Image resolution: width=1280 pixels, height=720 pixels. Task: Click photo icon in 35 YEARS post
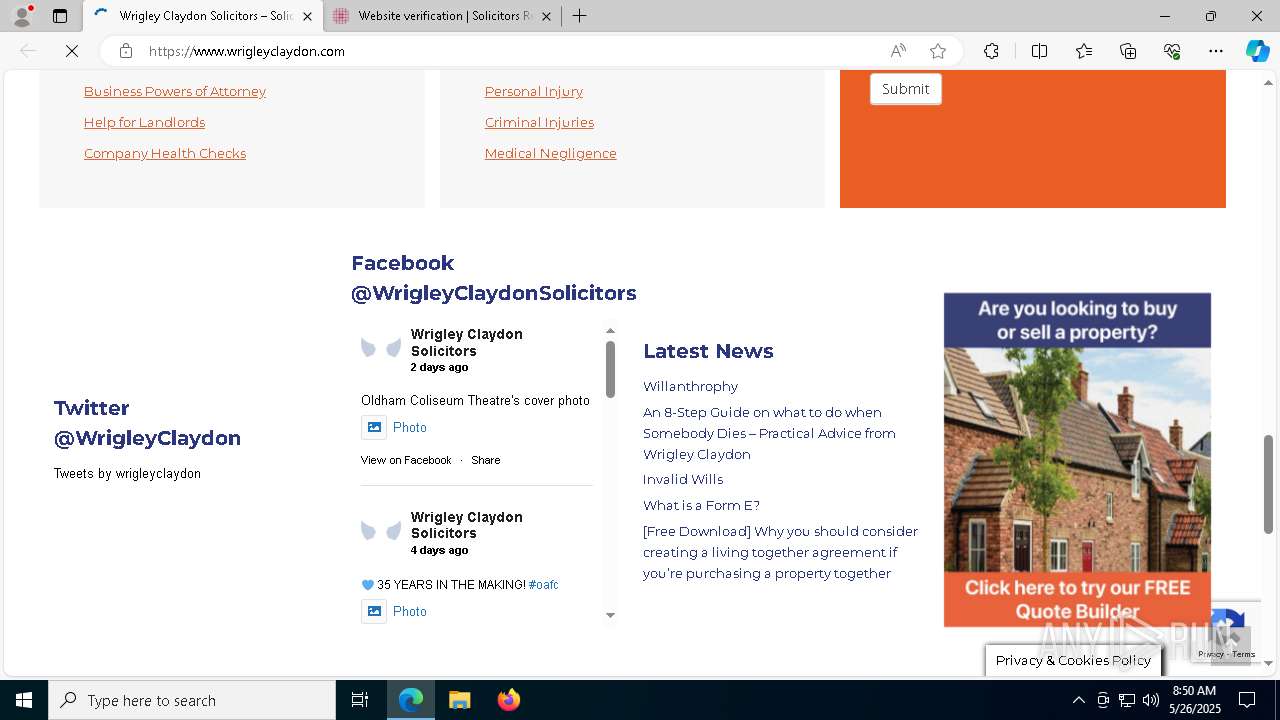click(374, 611)
